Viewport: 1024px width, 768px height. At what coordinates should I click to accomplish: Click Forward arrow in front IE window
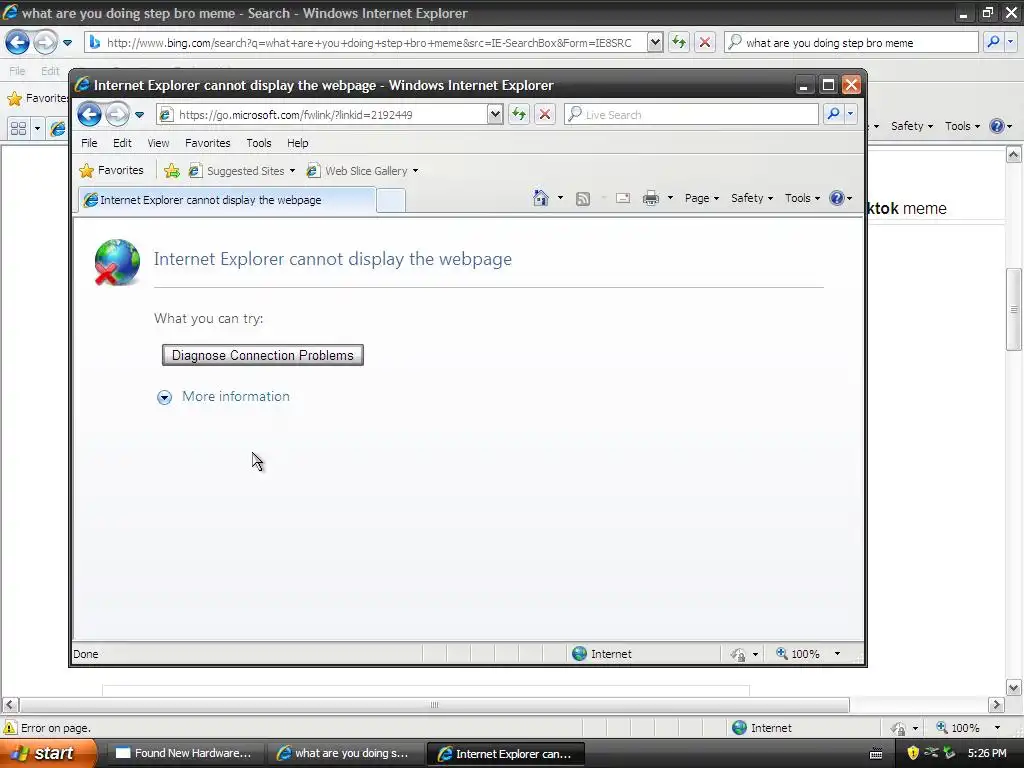pos(117,115)
